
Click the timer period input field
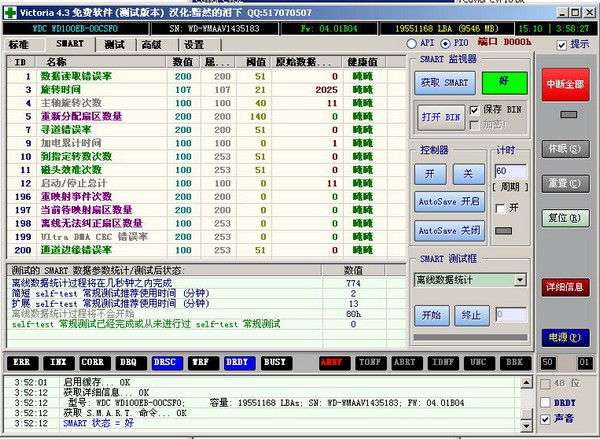(510, 171)
